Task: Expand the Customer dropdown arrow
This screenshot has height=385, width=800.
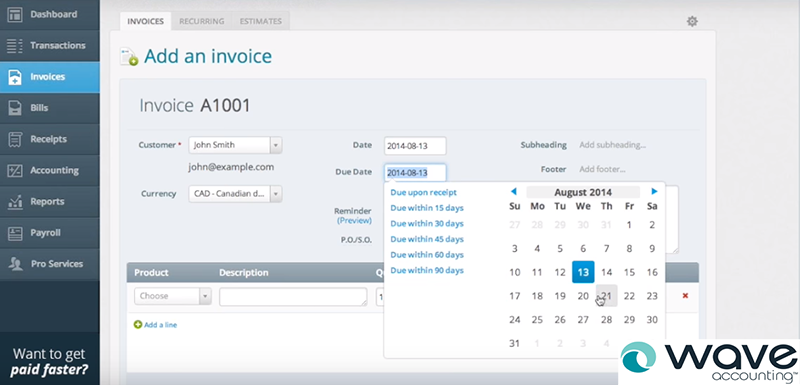Action: tap(276, 145)
